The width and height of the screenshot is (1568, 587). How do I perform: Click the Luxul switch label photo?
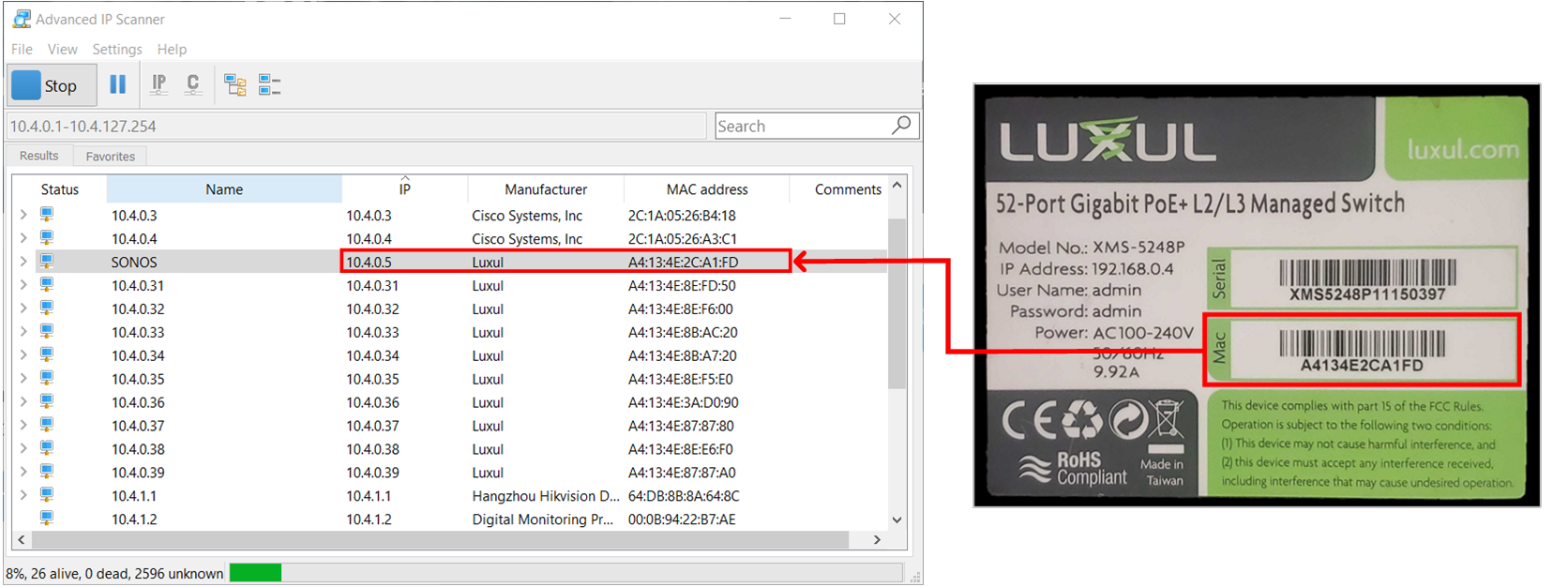coord(1257,295)
